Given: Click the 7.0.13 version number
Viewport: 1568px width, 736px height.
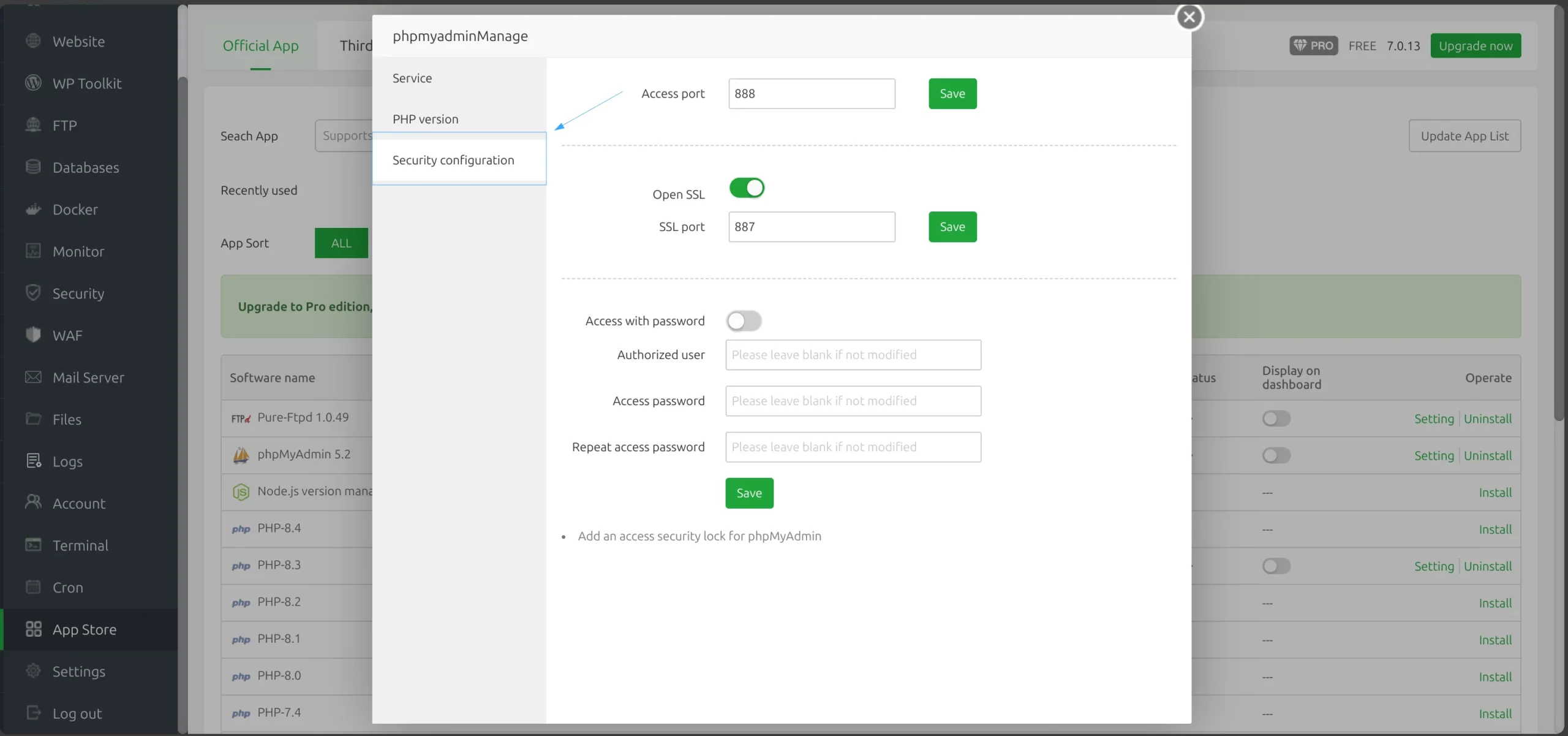Looking at the screenshot, I should pyautogui.click(x=1403, y=45).
